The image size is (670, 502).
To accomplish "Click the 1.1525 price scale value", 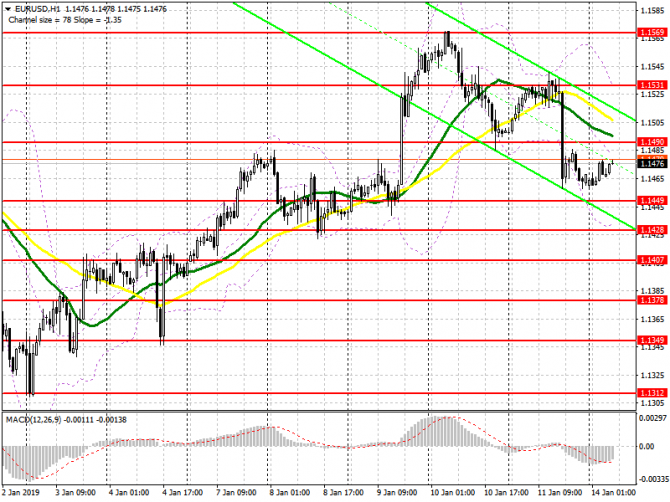I will [x=653, y=94].
